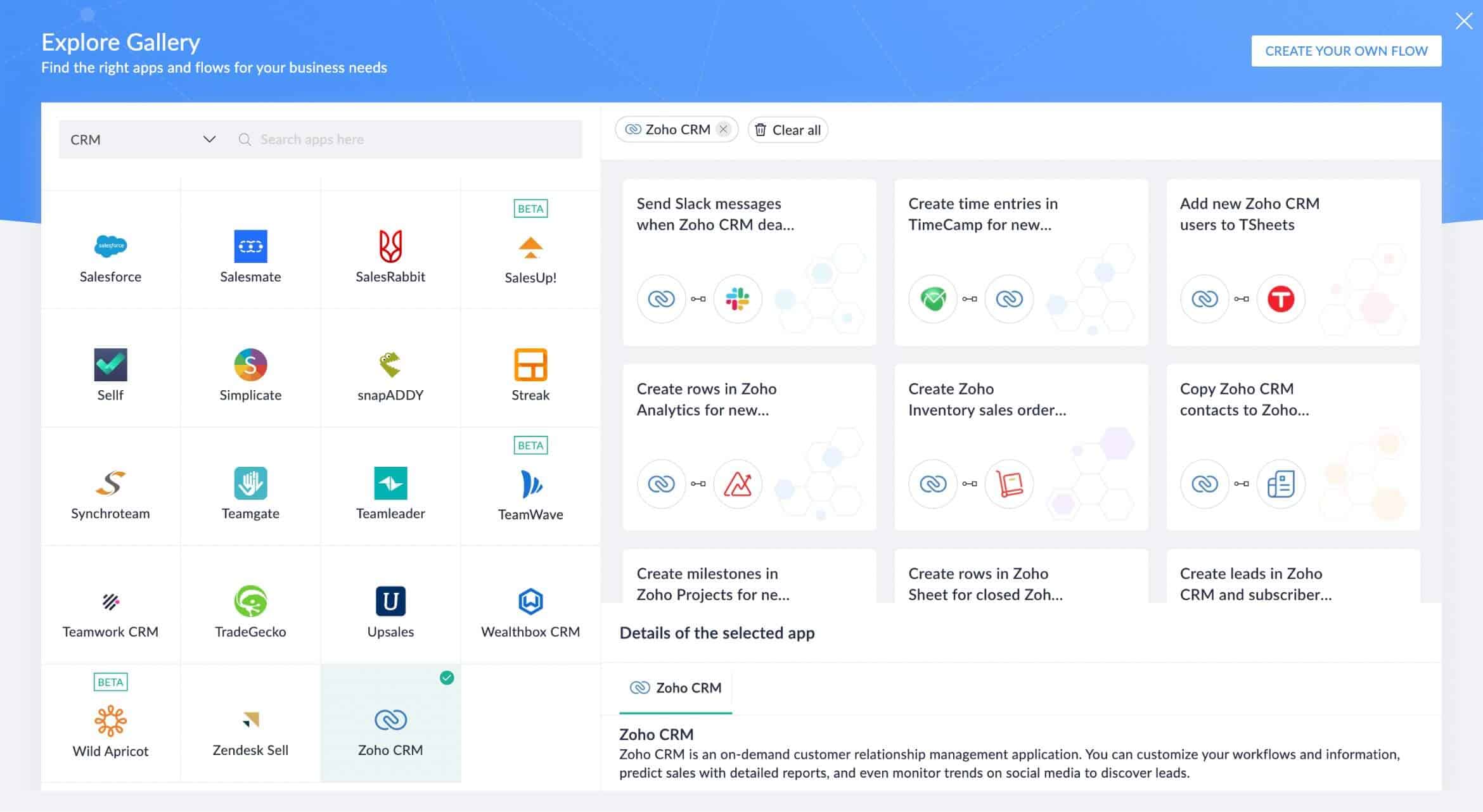The width and height of the screenshot is (1483, 812).
Task: Deselect the checked Zoho CRM app tile
Action: tap(390, 723)
